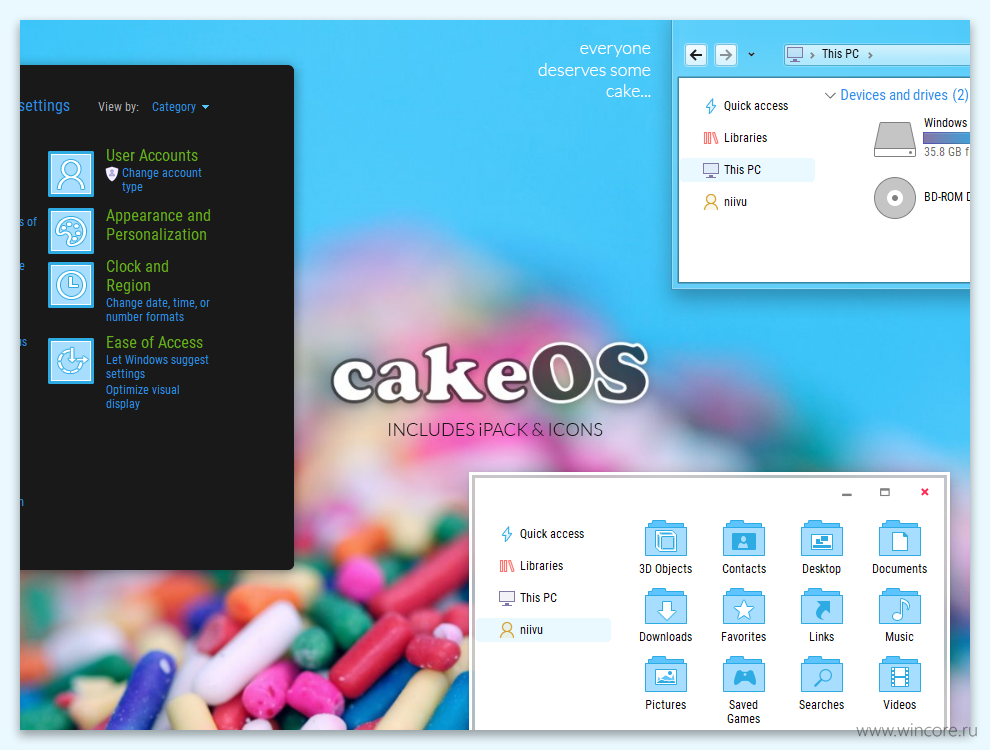The width and height of the screenshot is (990, 750).
Task: Expand chevron before This PC in address bar
Action: point(812,55)
